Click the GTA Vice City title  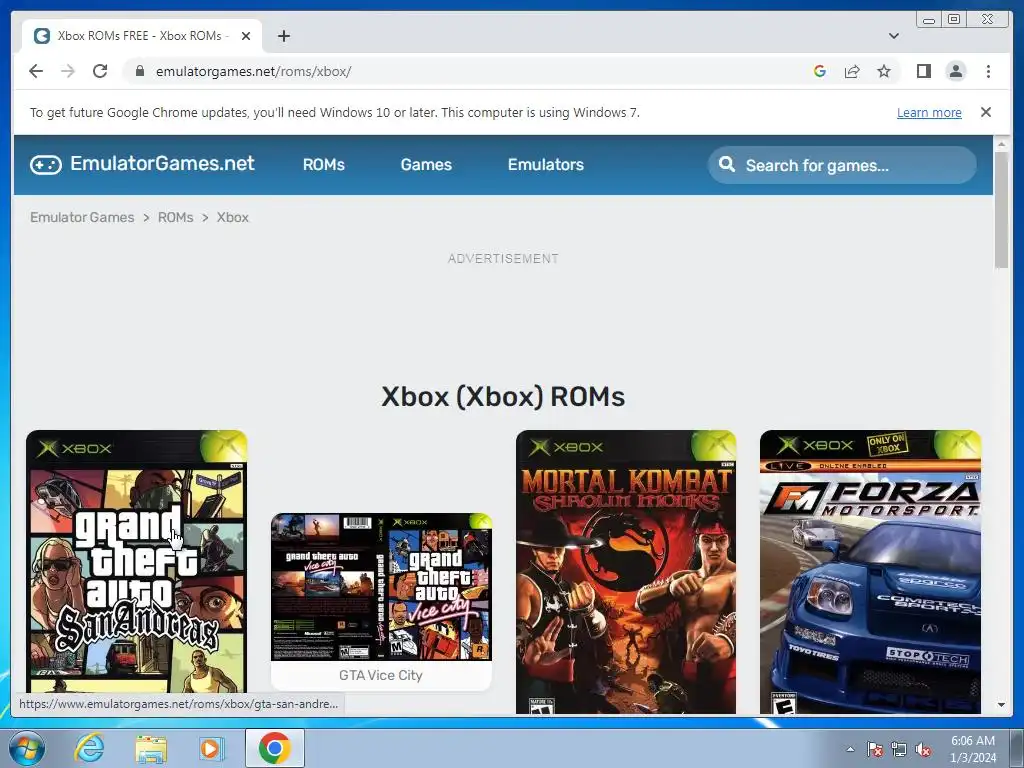pyautogui.click(x=381, y=675)
